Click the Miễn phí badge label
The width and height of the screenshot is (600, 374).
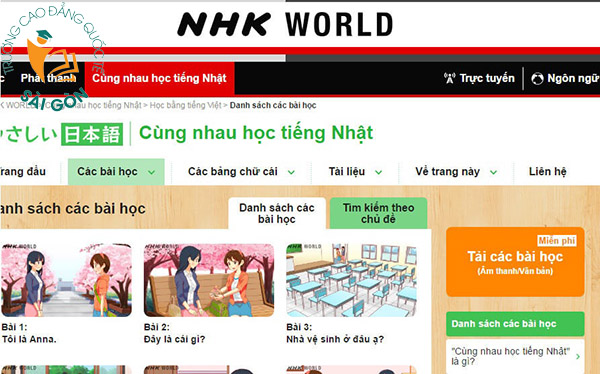[556, 241]
